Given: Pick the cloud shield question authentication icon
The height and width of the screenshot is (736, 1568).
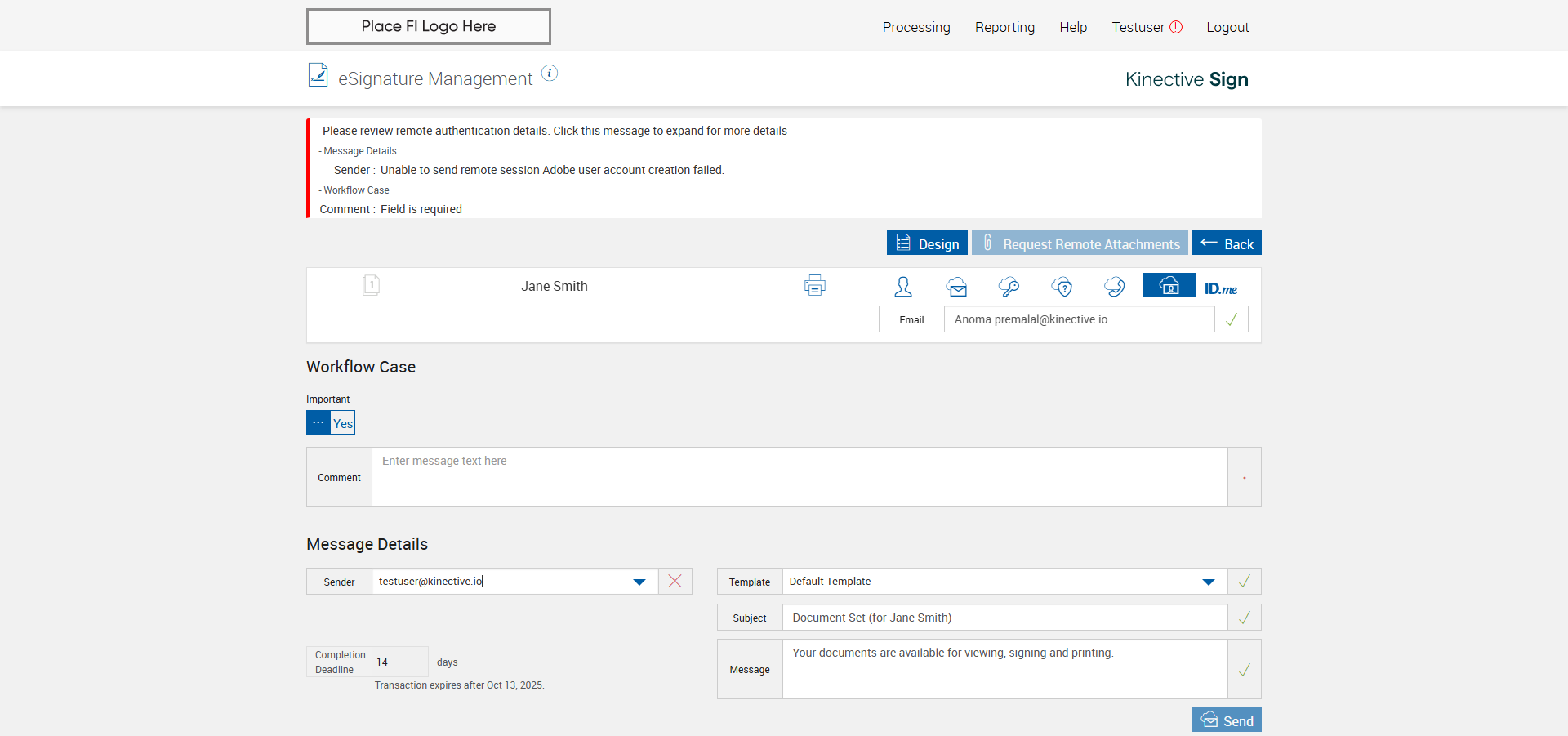Looking at the screenshot, I should tap(1062, 287).
